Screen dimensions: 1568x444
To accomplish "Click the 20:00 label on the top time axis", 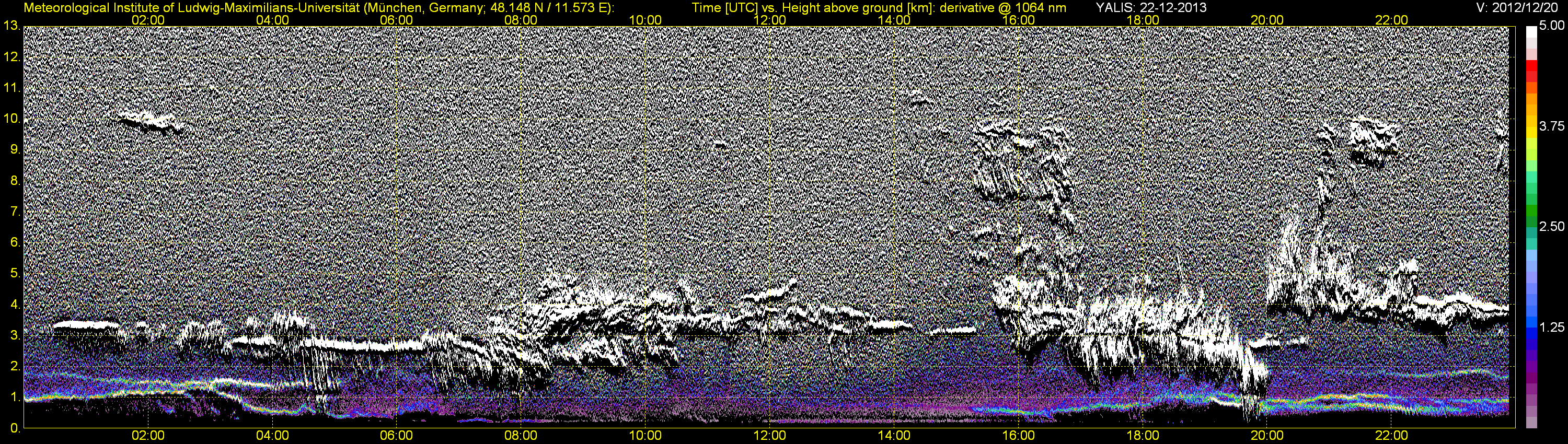I will (1267, 20).
